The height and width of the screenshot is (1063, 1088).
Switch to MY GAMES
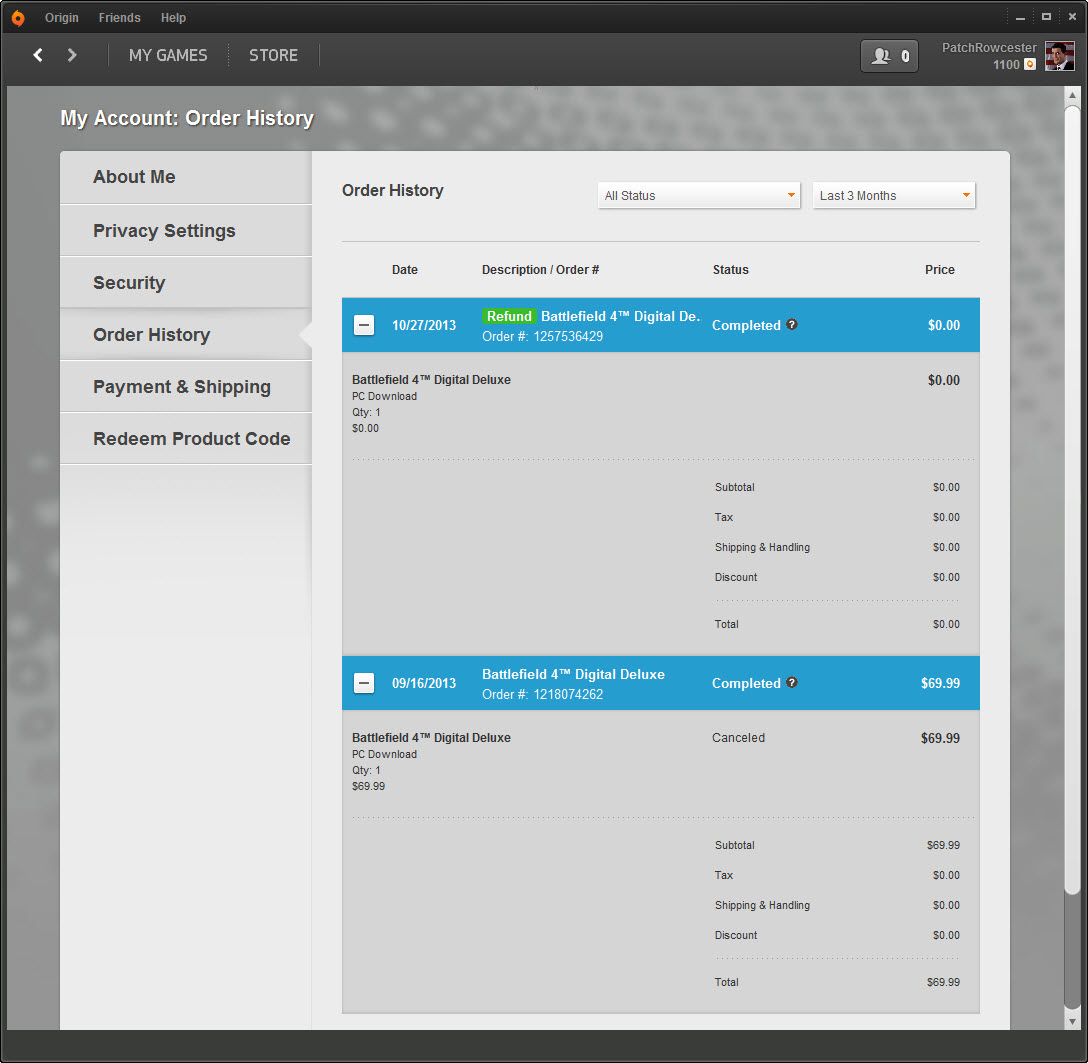168,56
